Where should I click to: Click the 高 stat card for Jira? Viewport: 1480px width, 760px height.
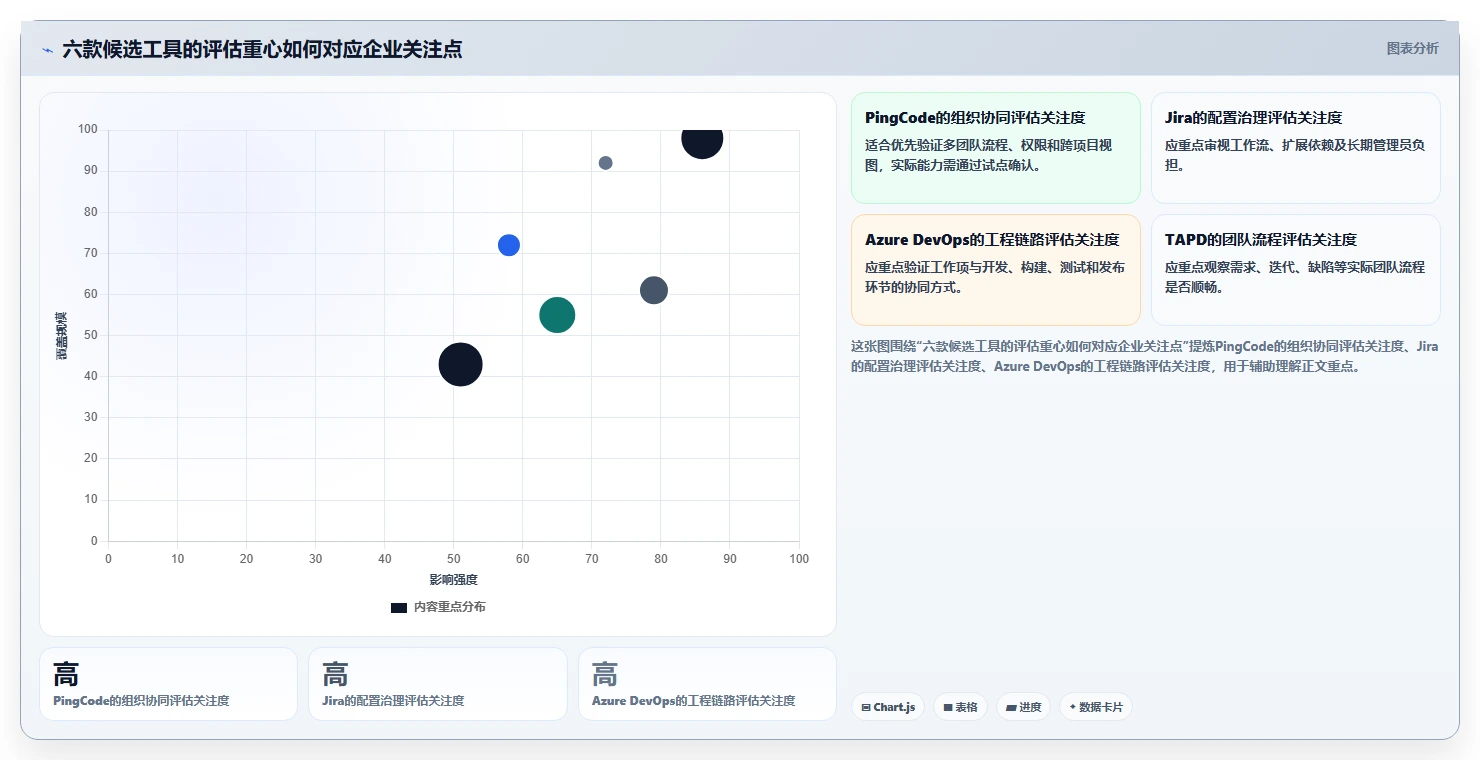coord(437,684)
